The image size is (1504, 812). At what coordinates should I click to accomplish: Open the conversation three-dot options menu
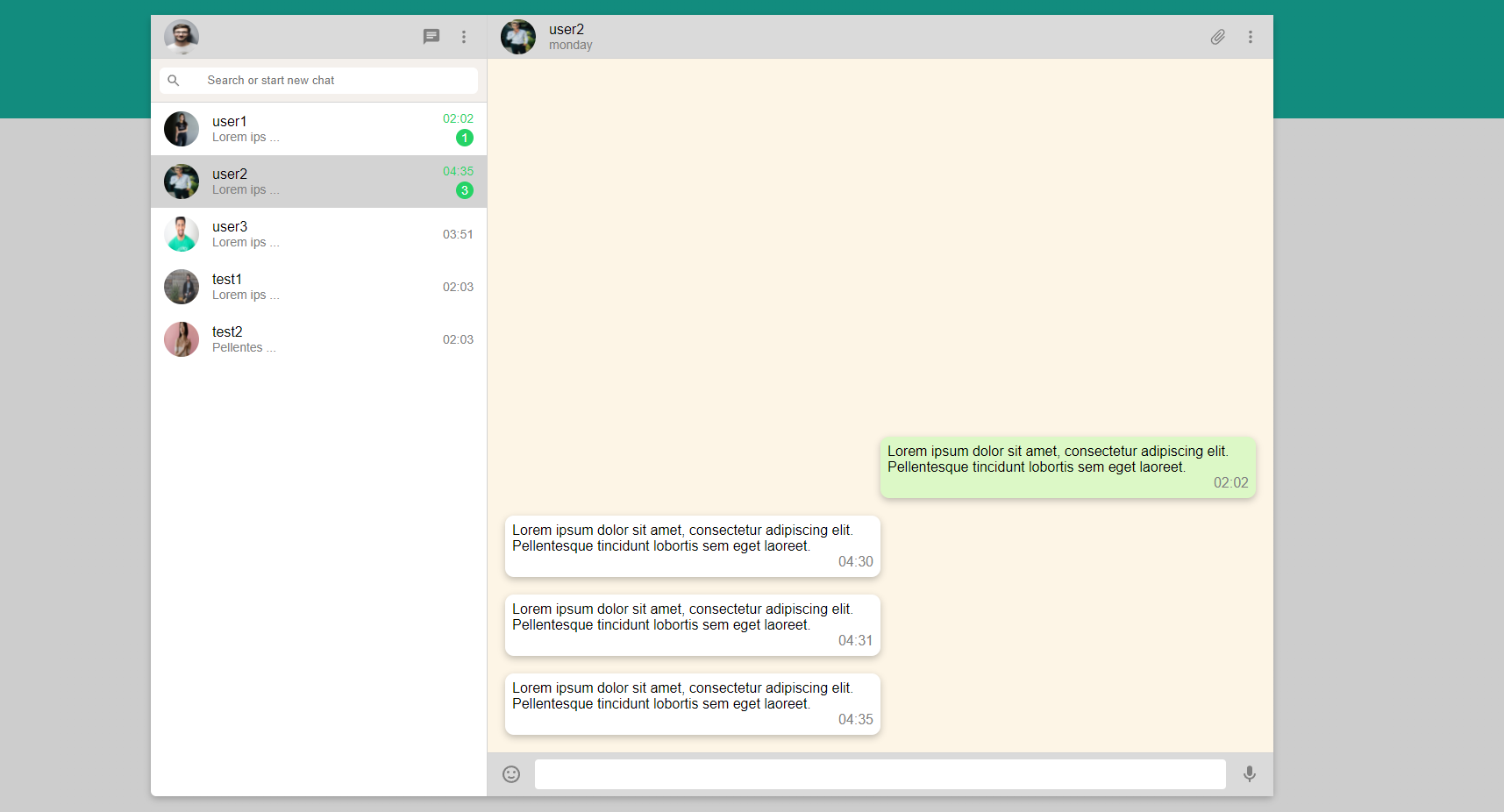click(x=1250, y=37)
